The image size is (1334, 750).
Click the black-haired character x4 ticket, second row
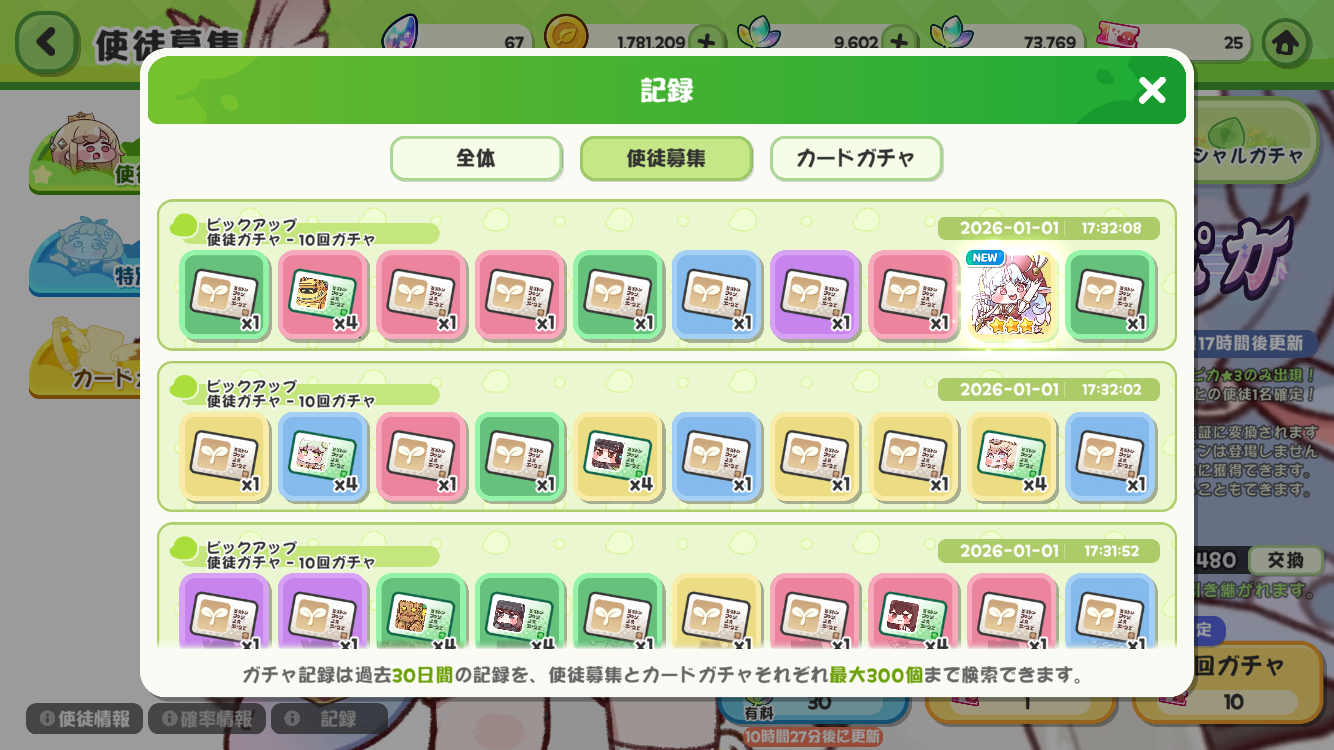click(619, 457)
